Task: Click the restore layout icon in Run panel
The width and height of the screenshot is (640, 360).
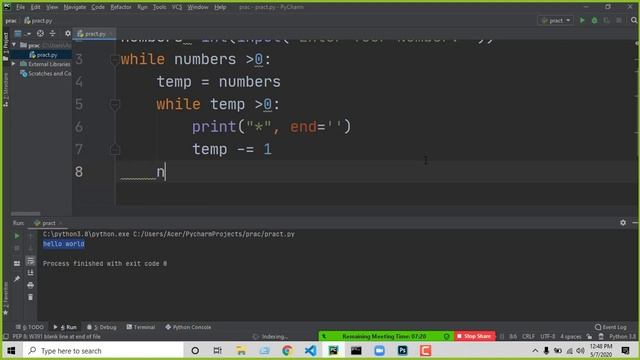Action: 17,264
